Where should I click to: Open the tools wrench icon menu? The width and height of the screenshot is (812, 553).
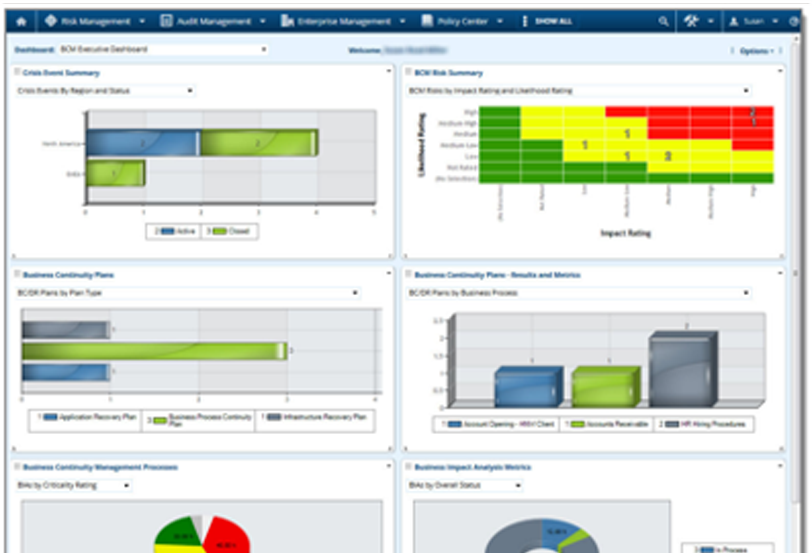691,21
